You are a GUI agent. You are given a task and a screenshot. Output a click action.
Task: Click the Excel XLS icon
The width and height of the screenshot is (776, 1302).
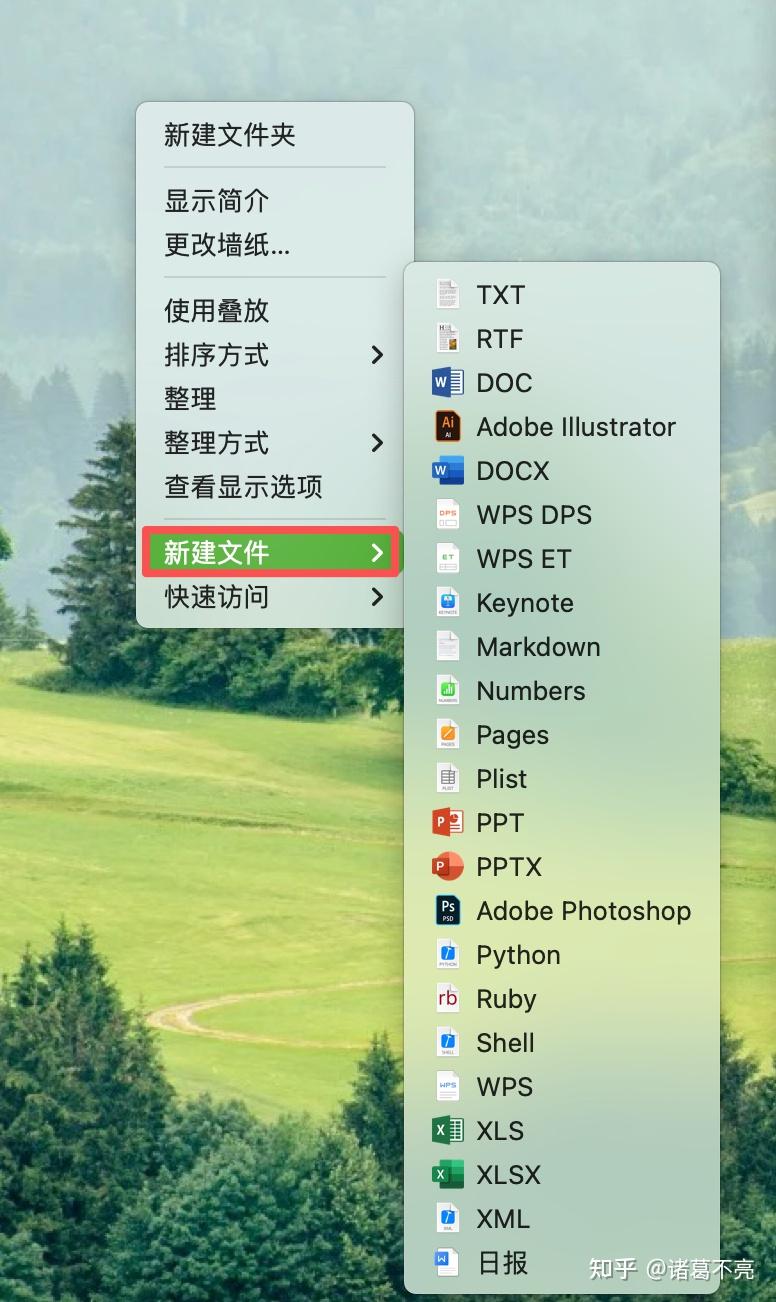point(448,1131)
